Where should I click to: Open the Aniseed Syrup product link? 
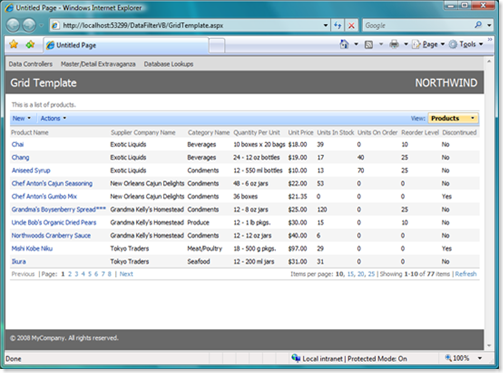(x=31, y=170)
